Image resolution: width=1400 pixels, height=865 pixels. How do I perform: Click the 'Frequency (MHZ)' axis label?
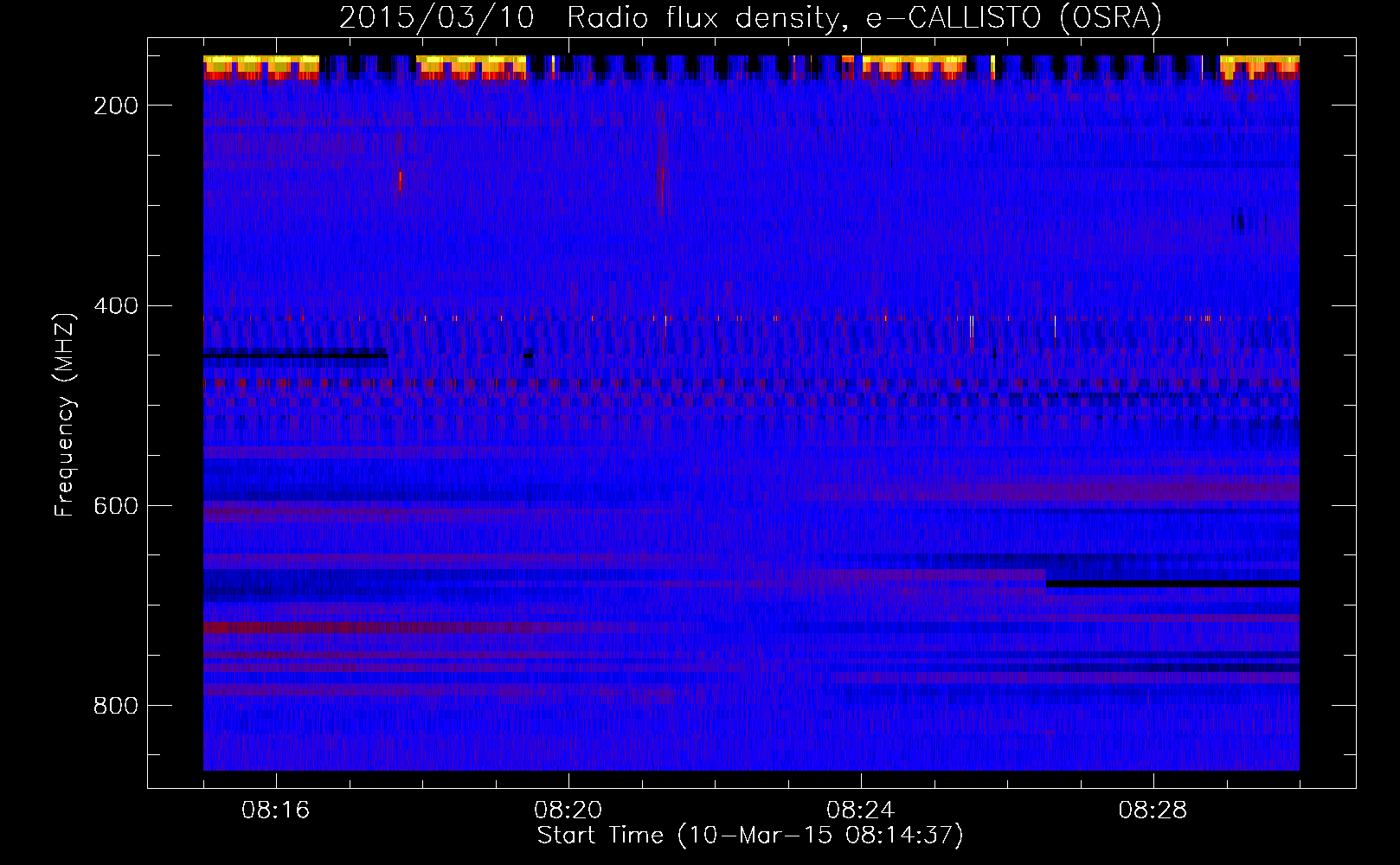65,414
